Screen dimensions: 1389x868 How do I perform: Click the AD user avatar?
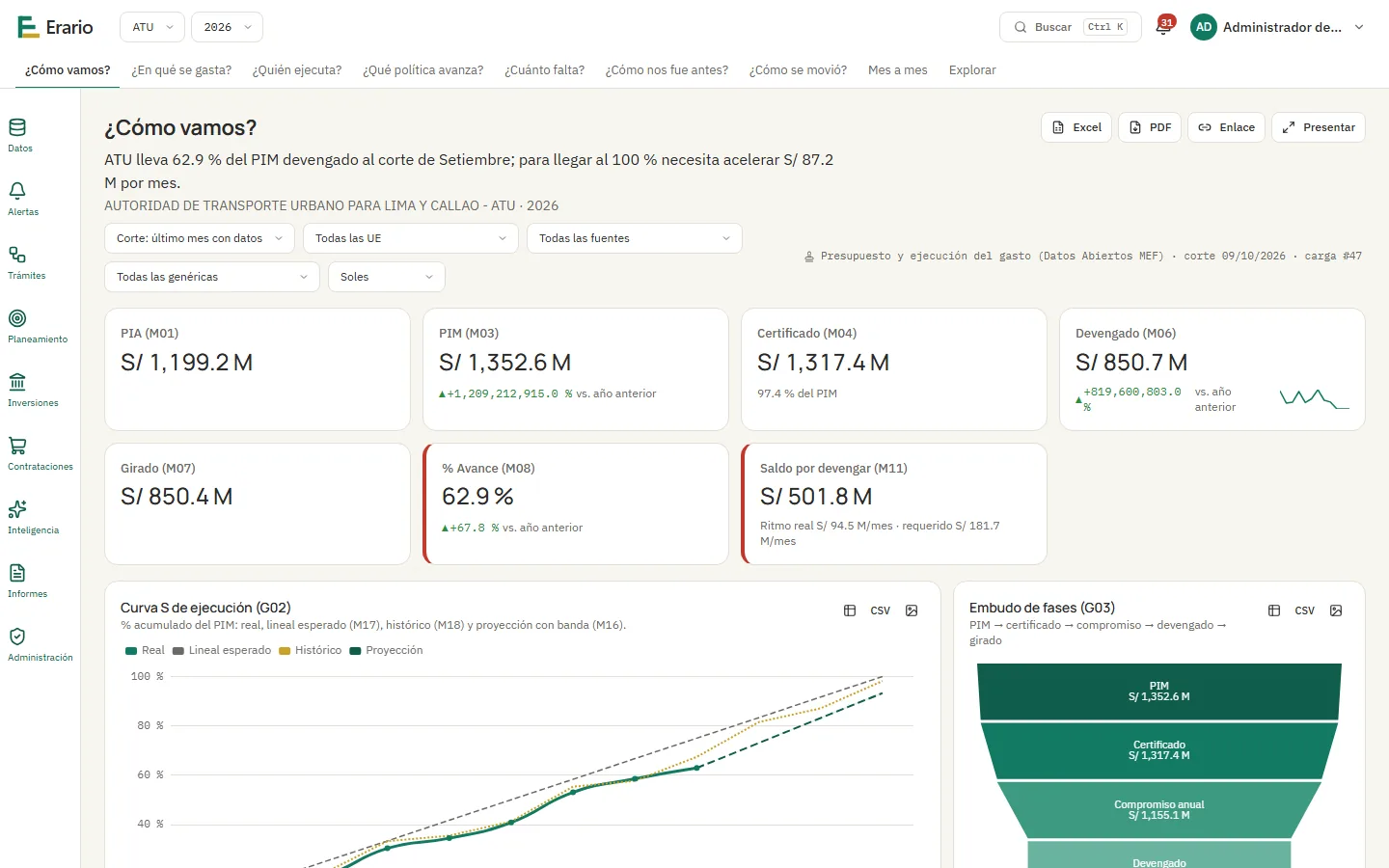pyautogui.click(x=1204, y=27)
